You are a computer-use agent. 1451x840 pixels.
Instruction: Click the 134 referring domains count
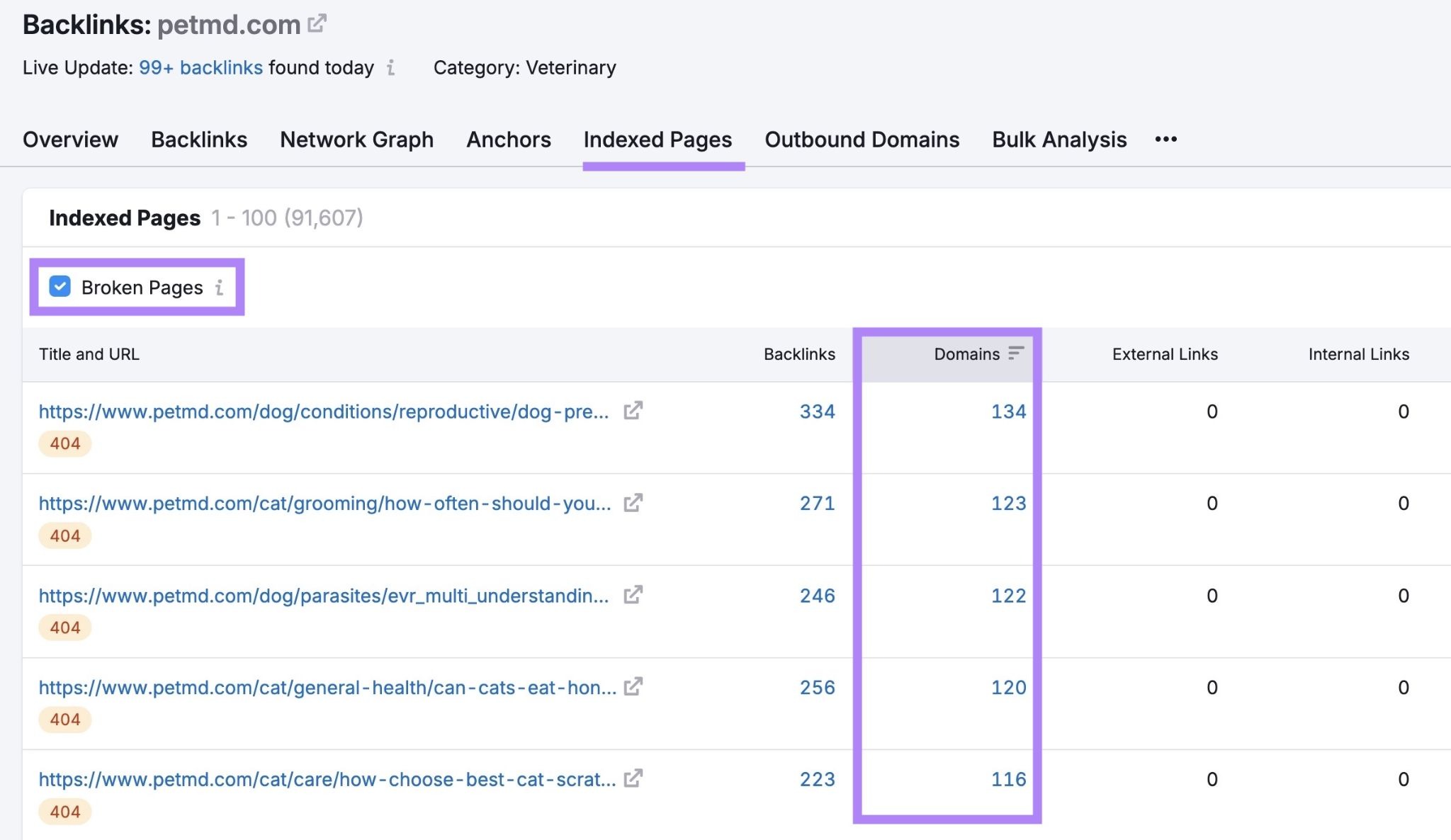pyautogui.click(x=1008, y=411)
